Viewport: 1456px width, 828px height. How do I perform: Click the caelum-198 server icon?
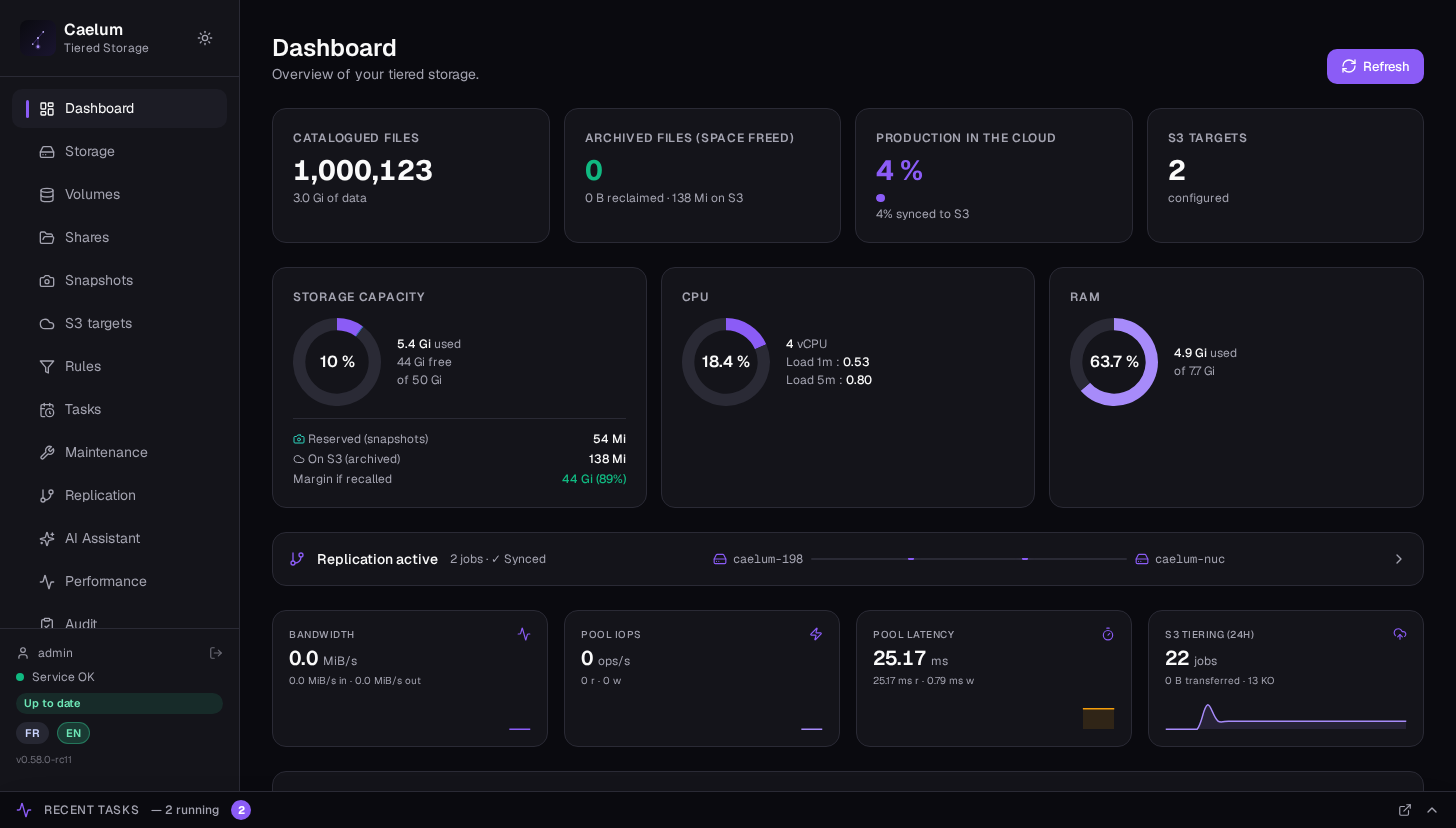click(720, 559)
